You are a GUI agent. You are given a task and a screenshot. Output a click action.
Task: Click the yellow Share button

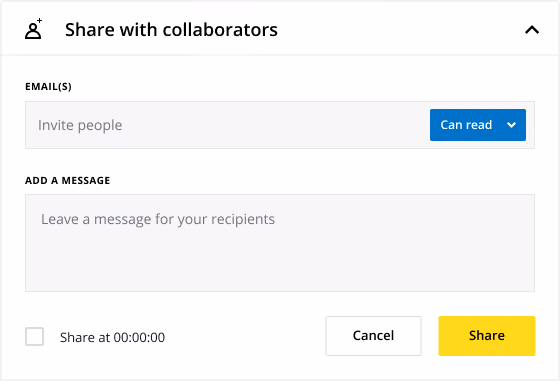pos(487,336)
